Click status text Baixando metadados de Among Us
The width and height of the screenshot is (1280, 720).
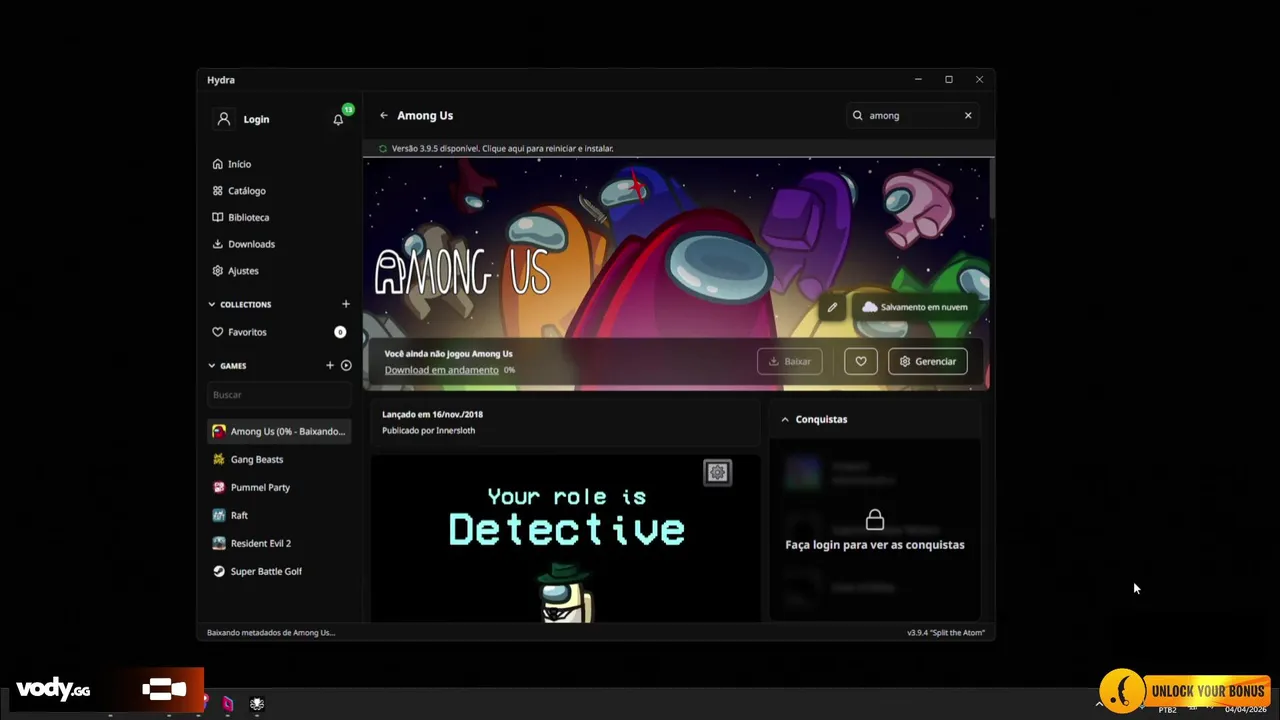[x=271, y=633]
